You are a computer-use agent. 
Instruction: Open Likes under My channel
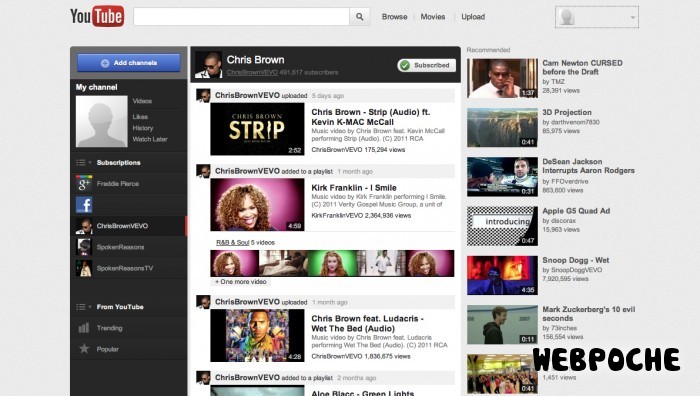[140, 117]
